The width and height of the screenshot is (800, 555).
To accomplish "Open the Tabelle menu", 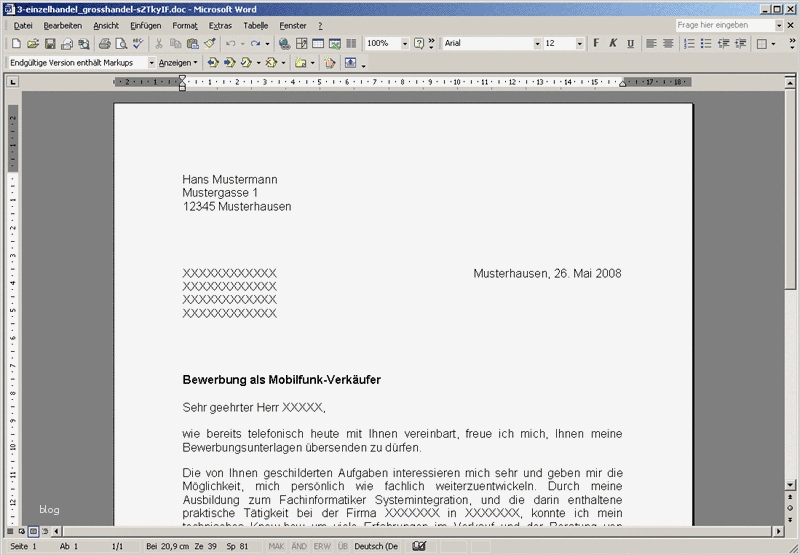I will (256, 26).
